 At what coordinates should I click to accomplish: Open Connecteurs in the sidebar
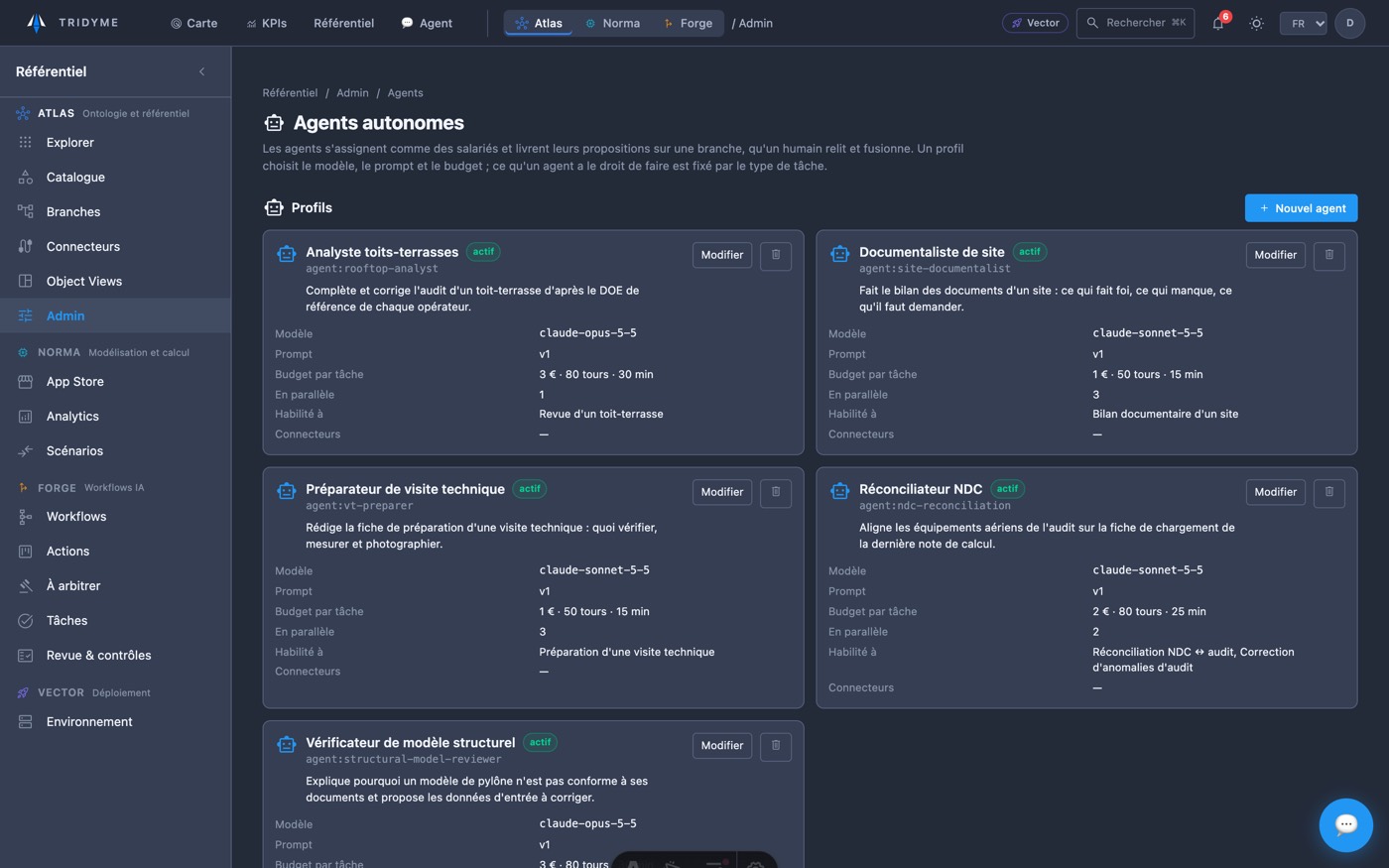point(115,247)
